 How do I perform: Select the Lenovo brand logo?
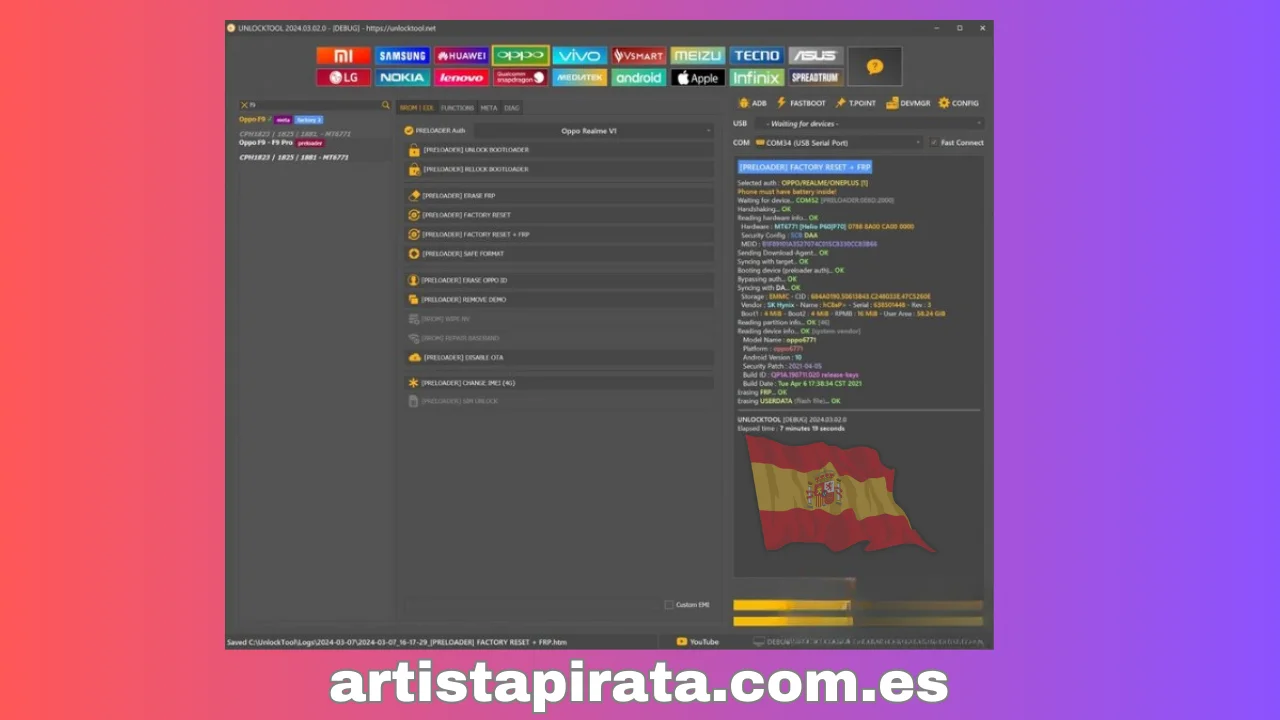[x=461, y=77]
